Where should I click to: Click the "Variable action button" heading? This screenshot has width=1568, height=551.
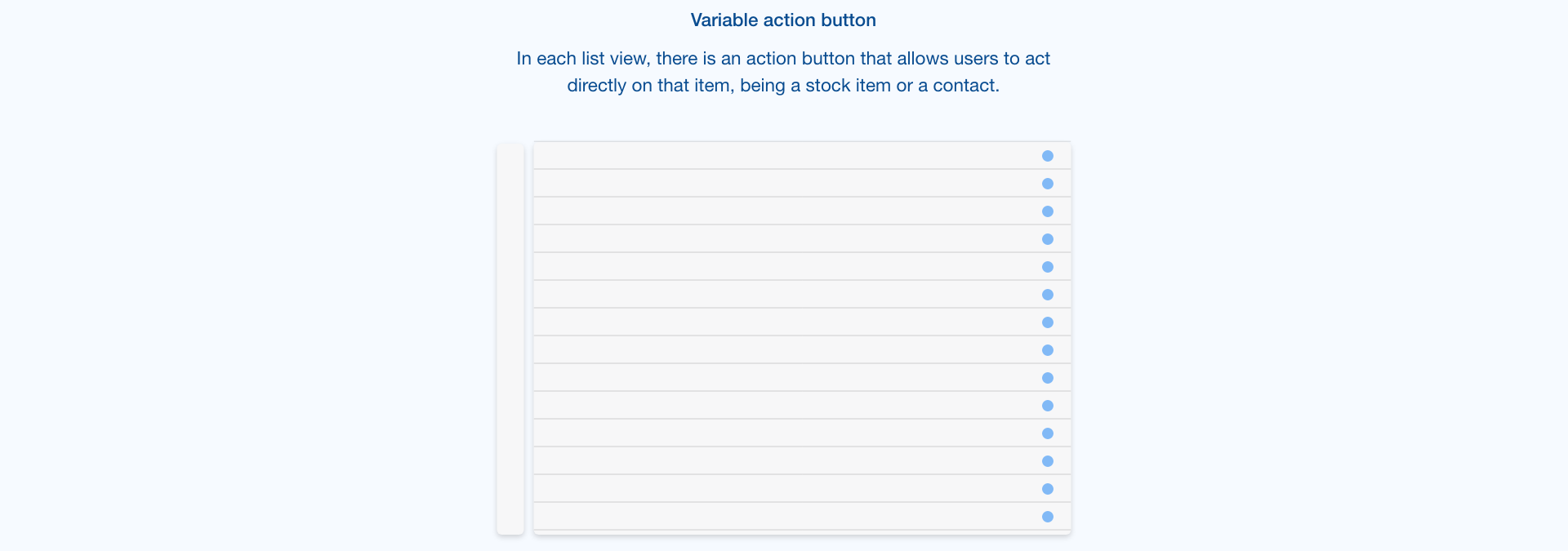(783, 20)
